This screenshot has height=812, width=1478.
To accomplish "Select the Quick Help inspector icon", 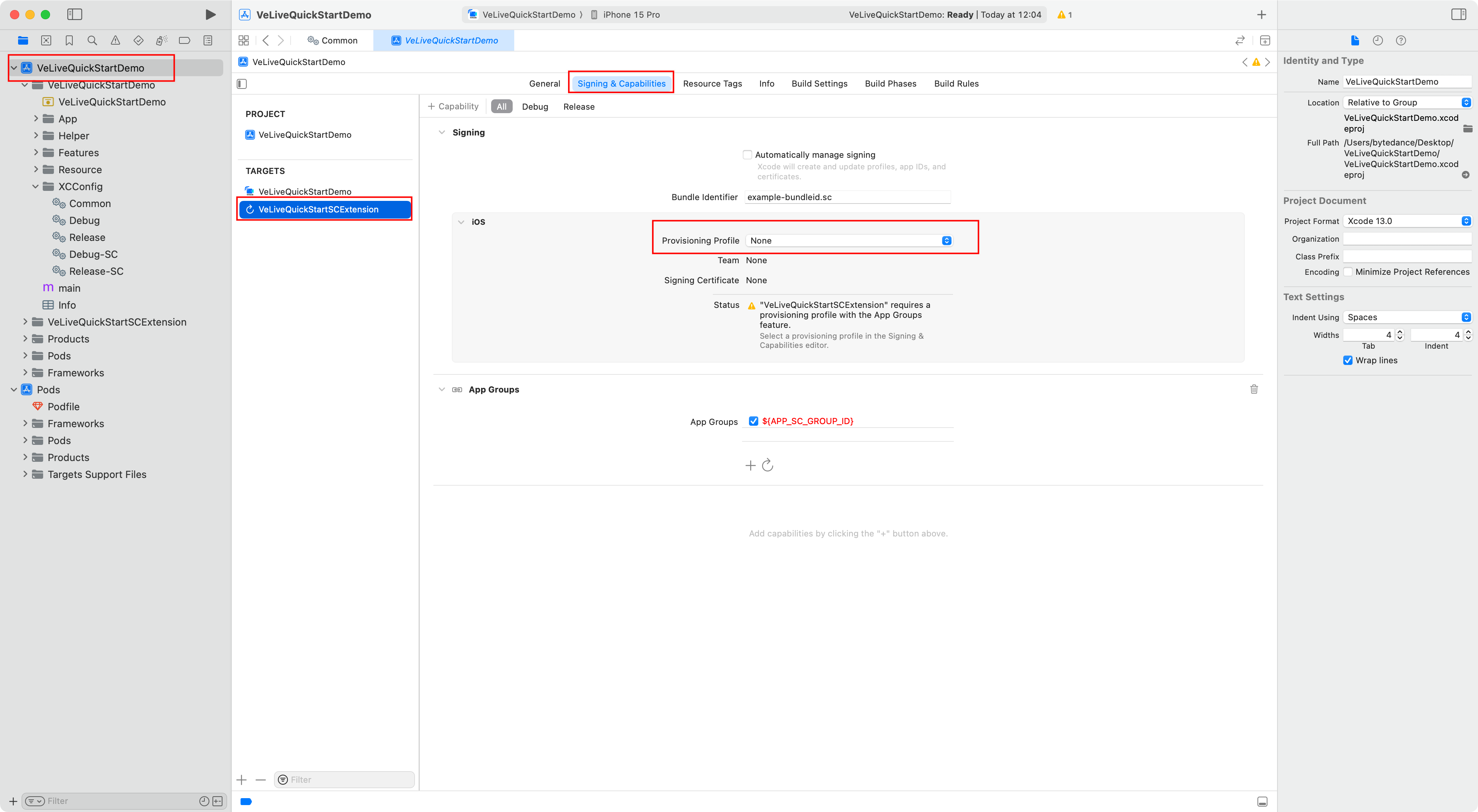I will (1401, 40).
